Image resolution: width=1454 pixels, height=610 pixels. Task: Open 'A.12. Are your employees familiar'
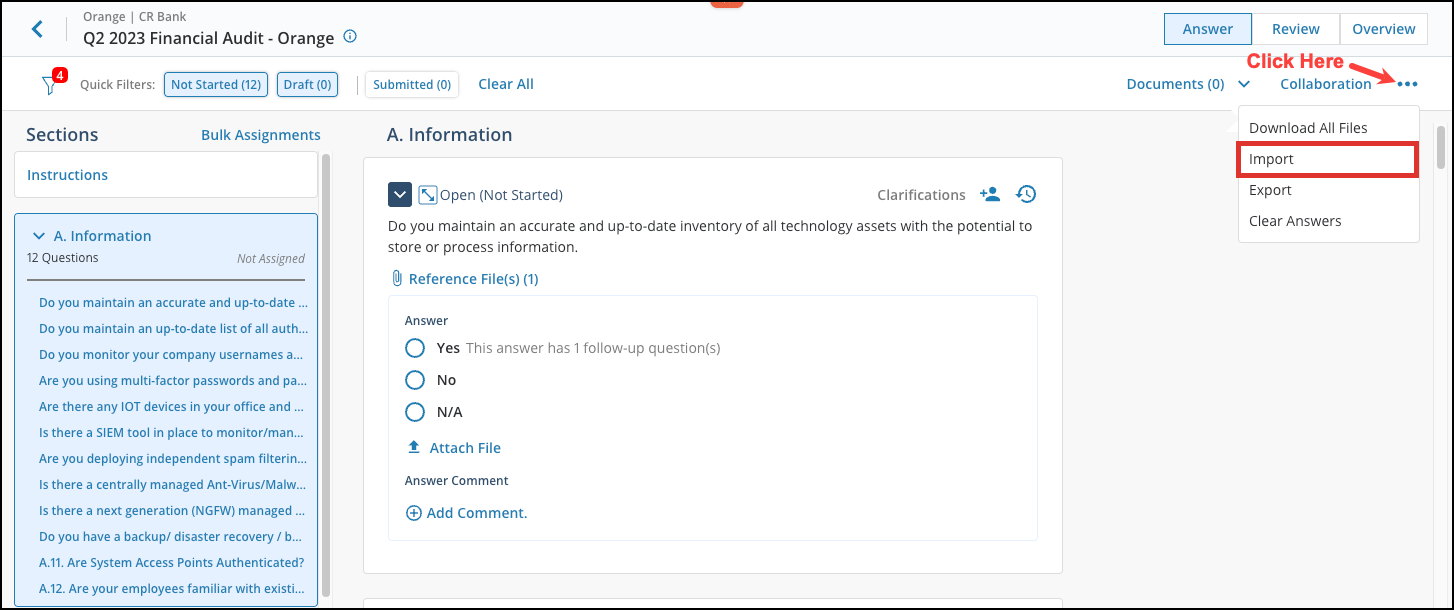pyautogui.click(x=173, y=588)
